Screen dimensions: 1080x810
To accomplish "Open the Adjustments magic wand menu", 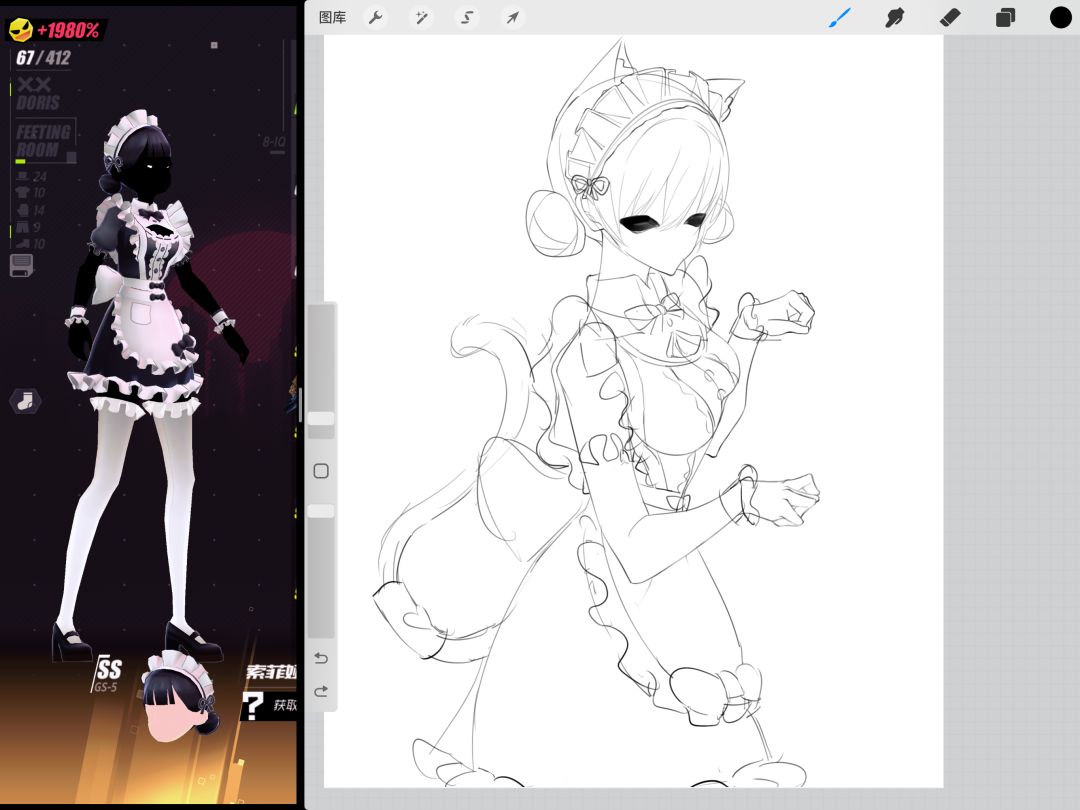I will (421, 17).
